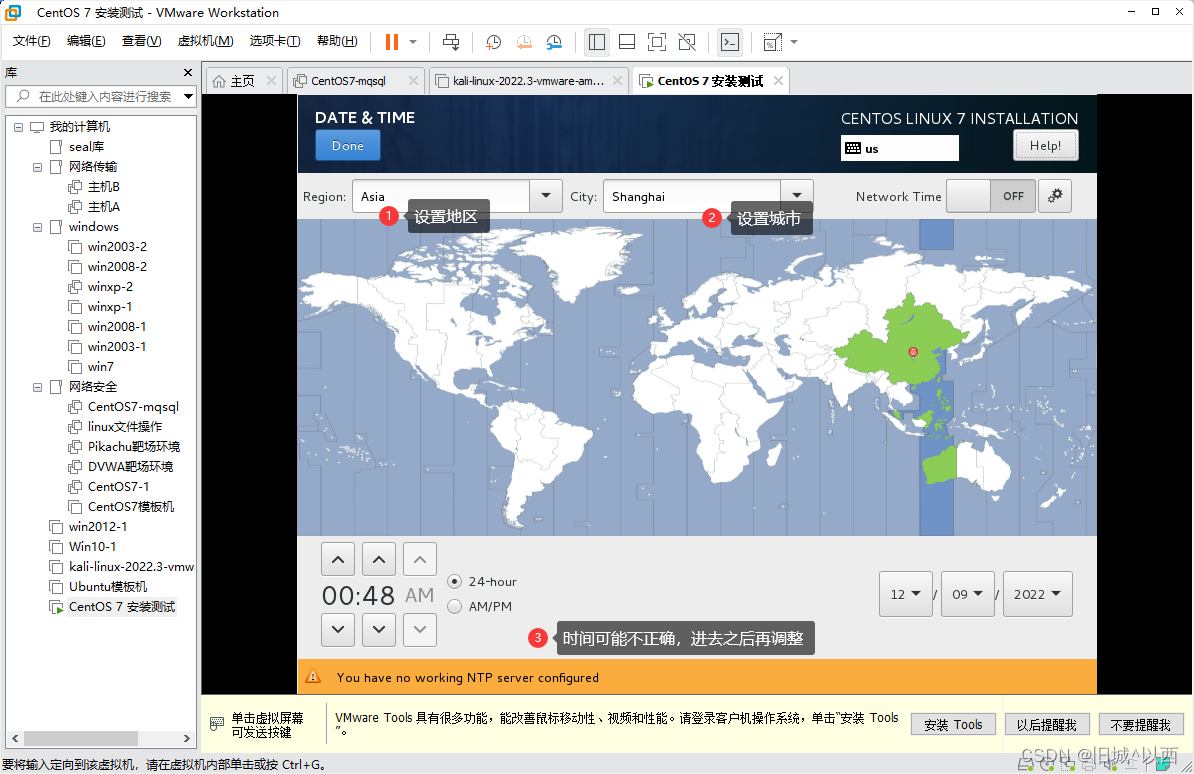This screenshot has width=1194, height=774.
Task: Open the 查看(V) menu
Action: (142, 41)
